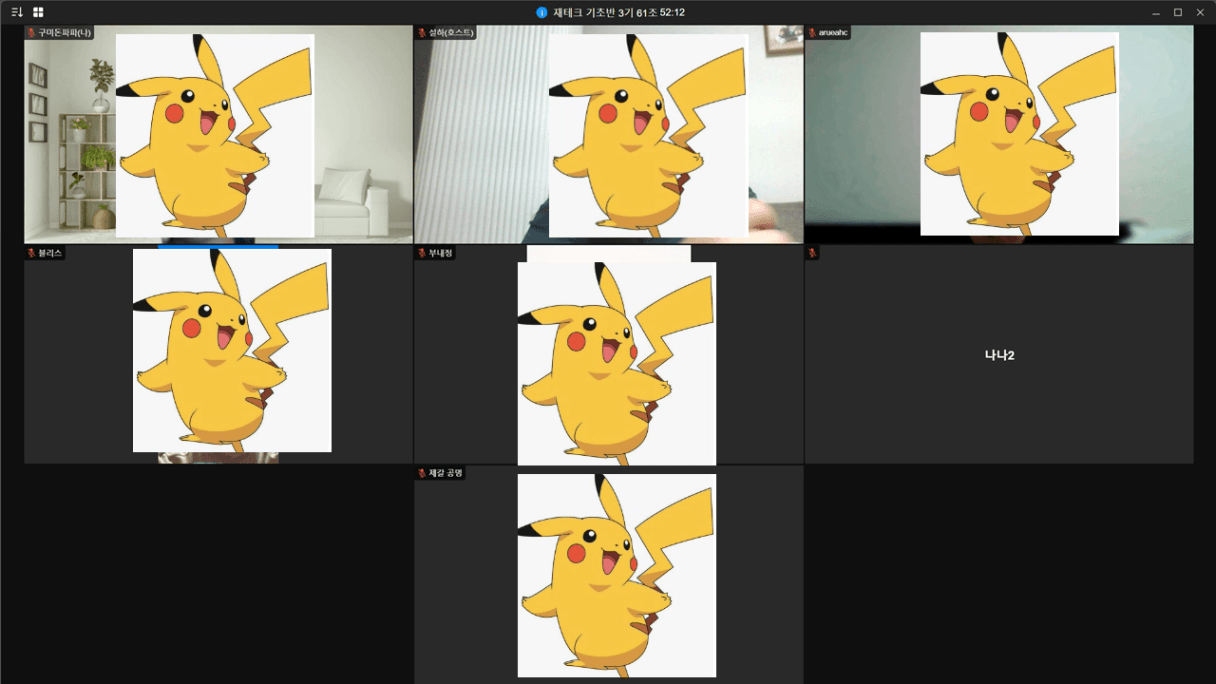Click the 구미돈파파(나) name label
1216x684 pixels.
pos(64,33)
